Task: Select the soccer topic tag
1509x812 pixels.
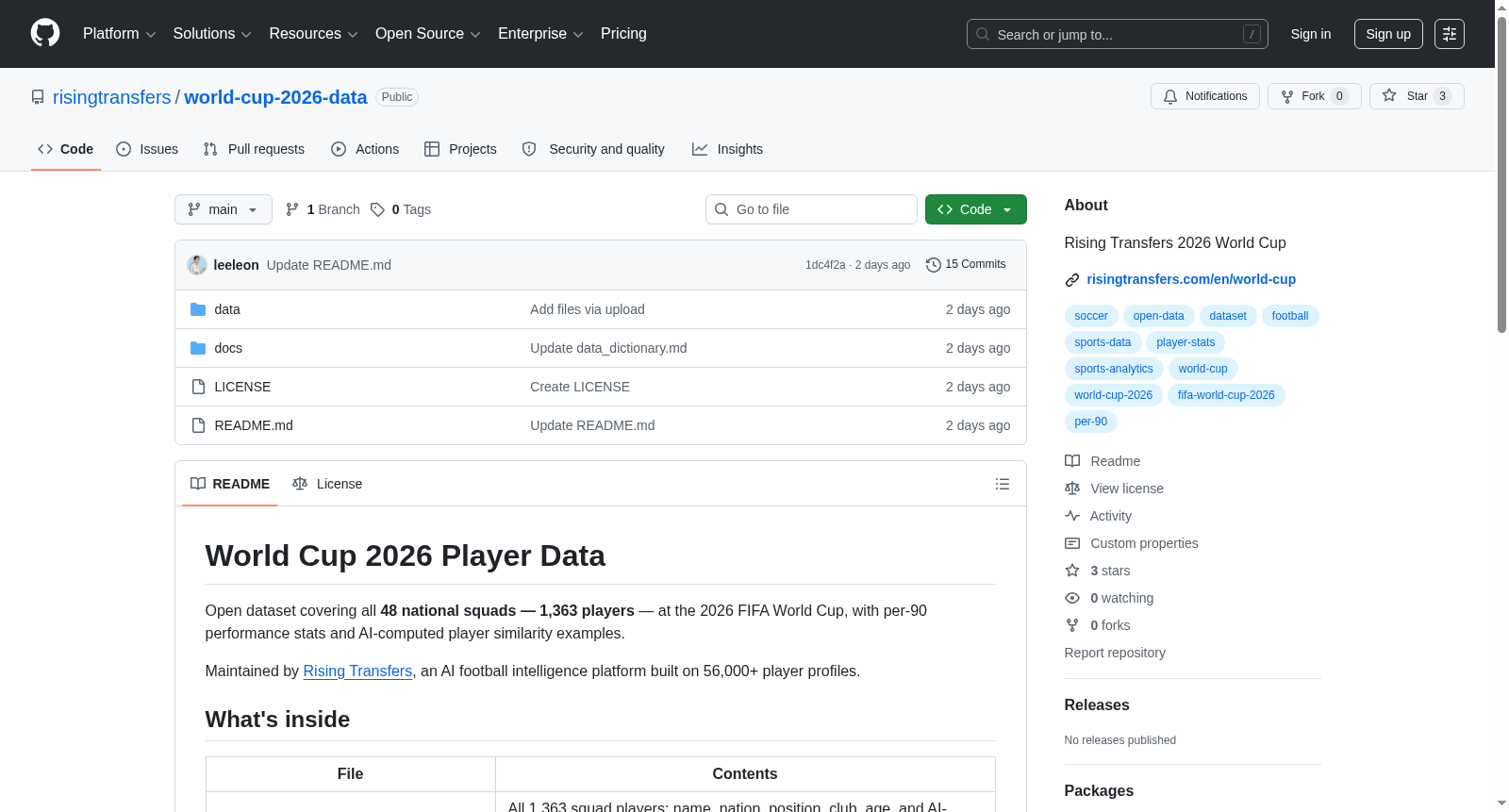Action: point(1091,316)
